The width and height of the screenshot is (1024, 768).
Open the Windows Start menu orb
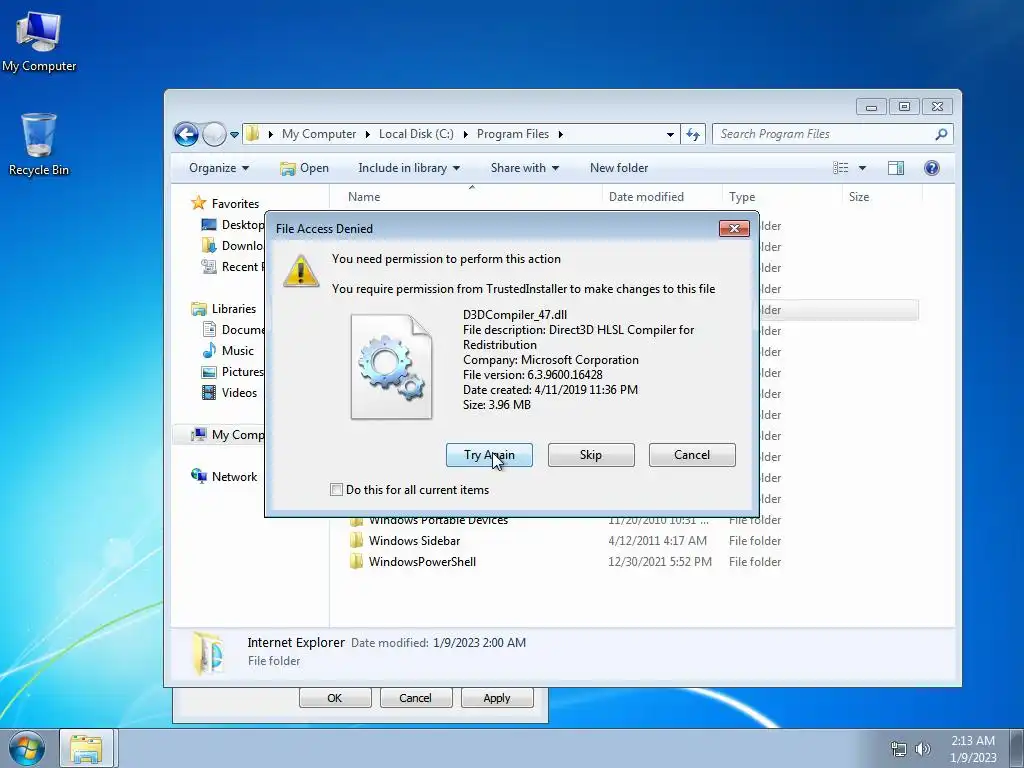tap(26, 749)
